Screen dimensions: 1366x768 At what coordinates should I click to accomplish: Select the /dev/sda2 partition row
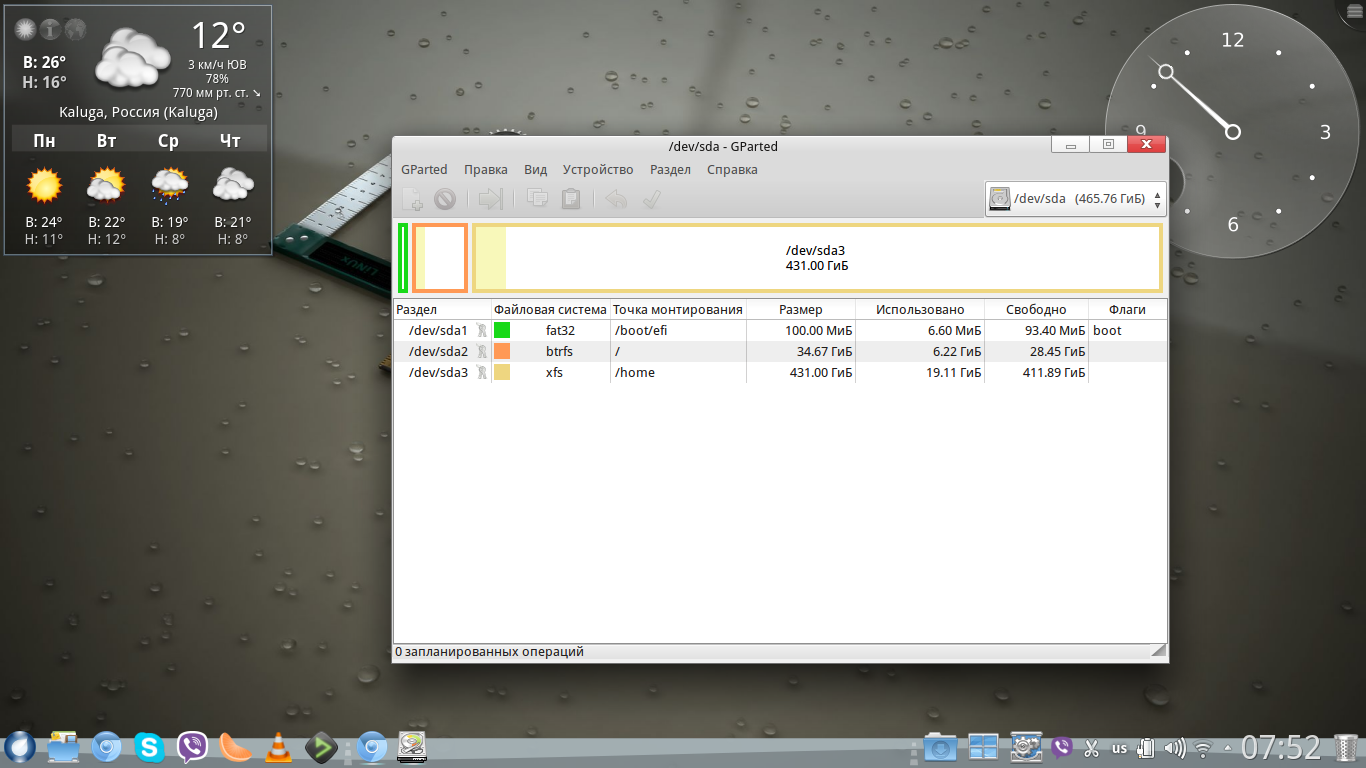tap(780, 351)
